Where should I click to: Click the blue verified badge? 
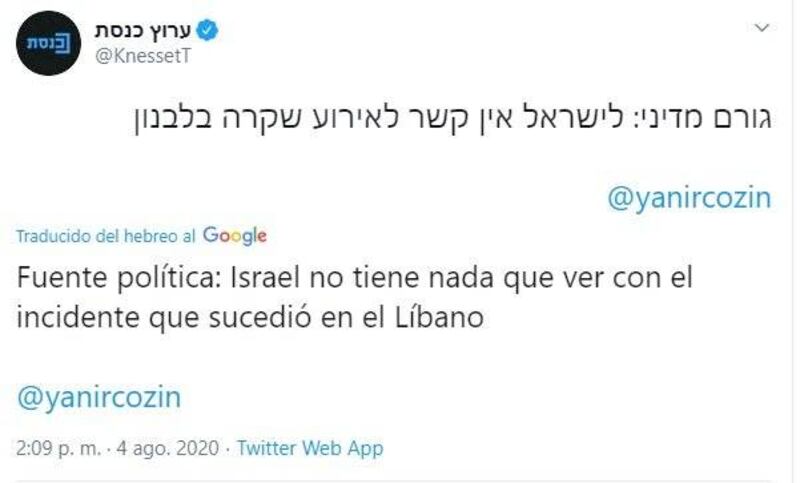click(209, 32)
